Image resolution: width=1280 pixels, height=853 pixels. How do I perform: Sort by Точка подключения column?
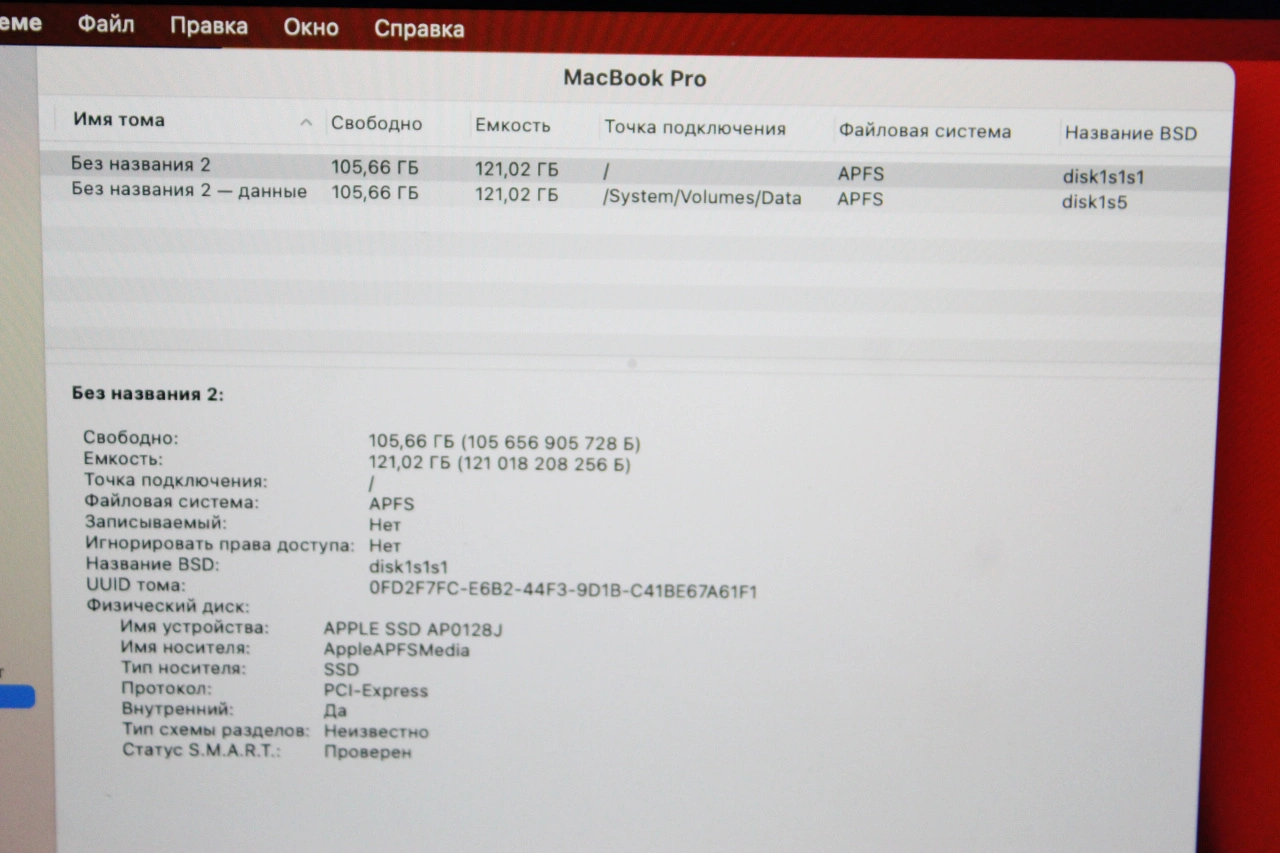click(695, 129)
